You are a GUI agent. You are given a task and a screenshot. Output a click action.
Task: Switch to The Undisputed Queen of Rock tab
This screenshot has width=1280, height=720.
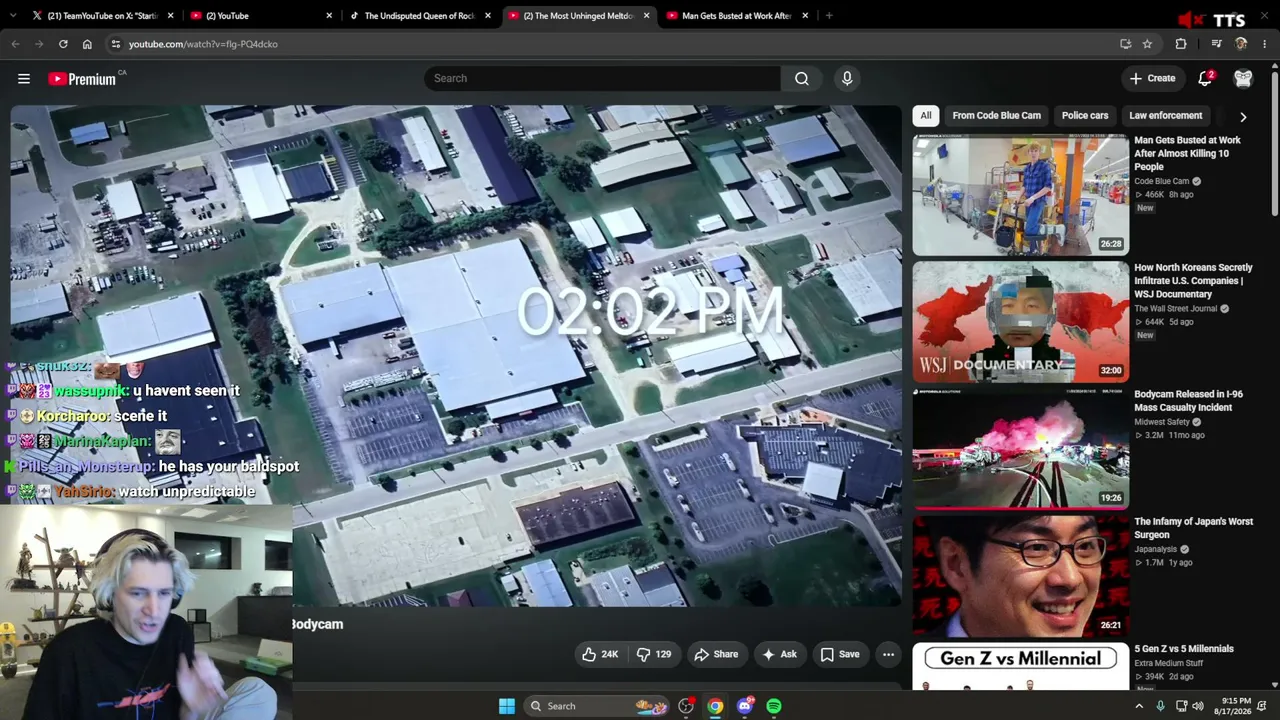point(418,16)
